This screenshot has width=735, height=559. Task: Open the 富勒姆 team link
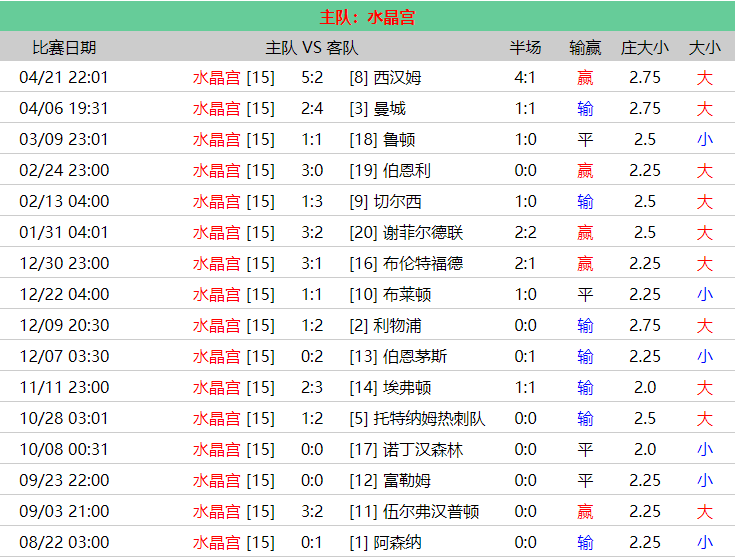click(x=407, y=480)
